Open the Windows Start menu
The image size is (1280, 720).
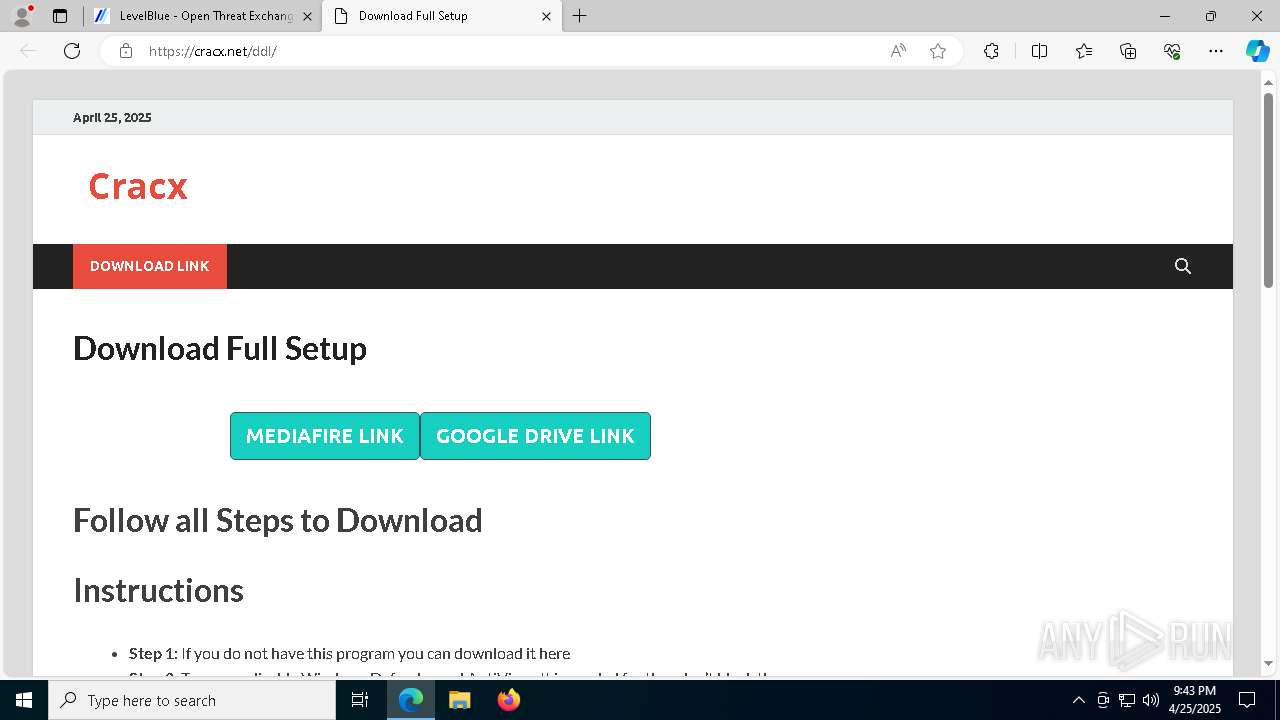click(24, 700)
